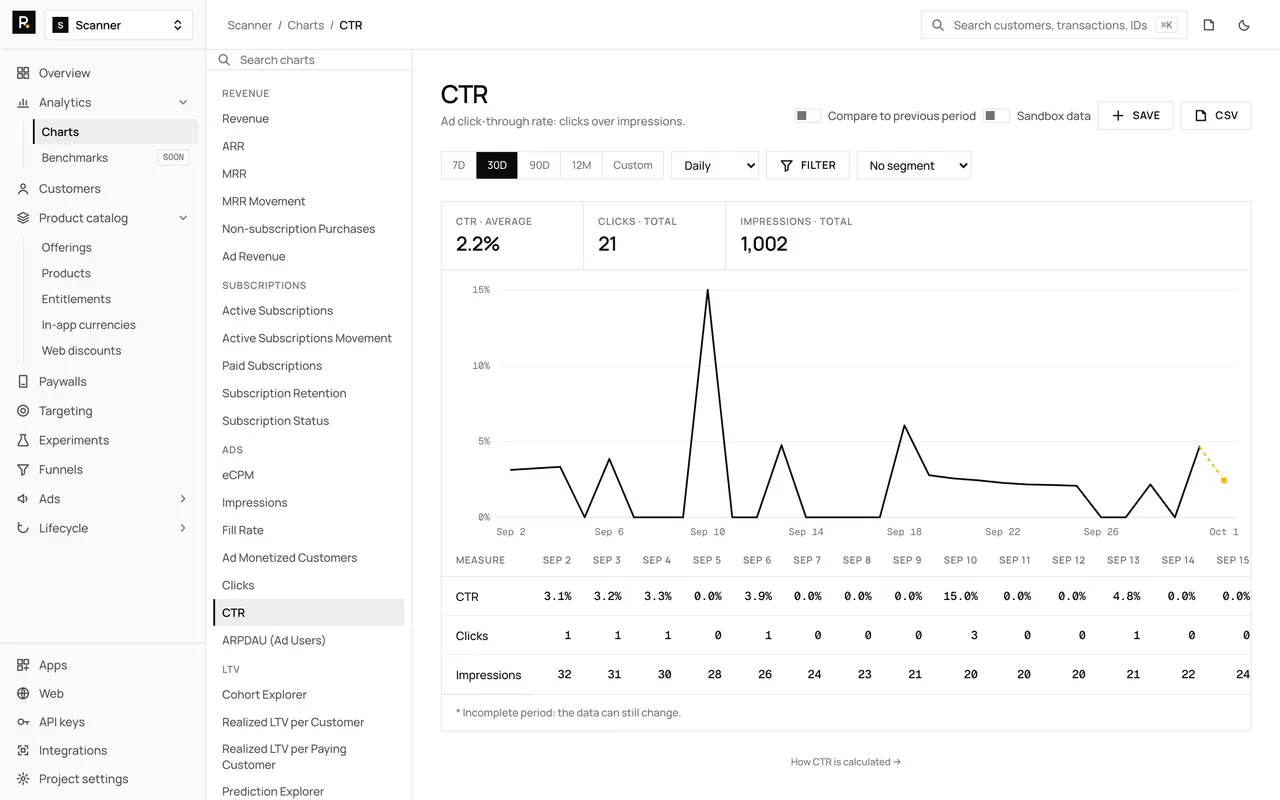Screen dimensions: 1280x800
Task: Enable Compare to previous period toggle
Action: [808, 116]
